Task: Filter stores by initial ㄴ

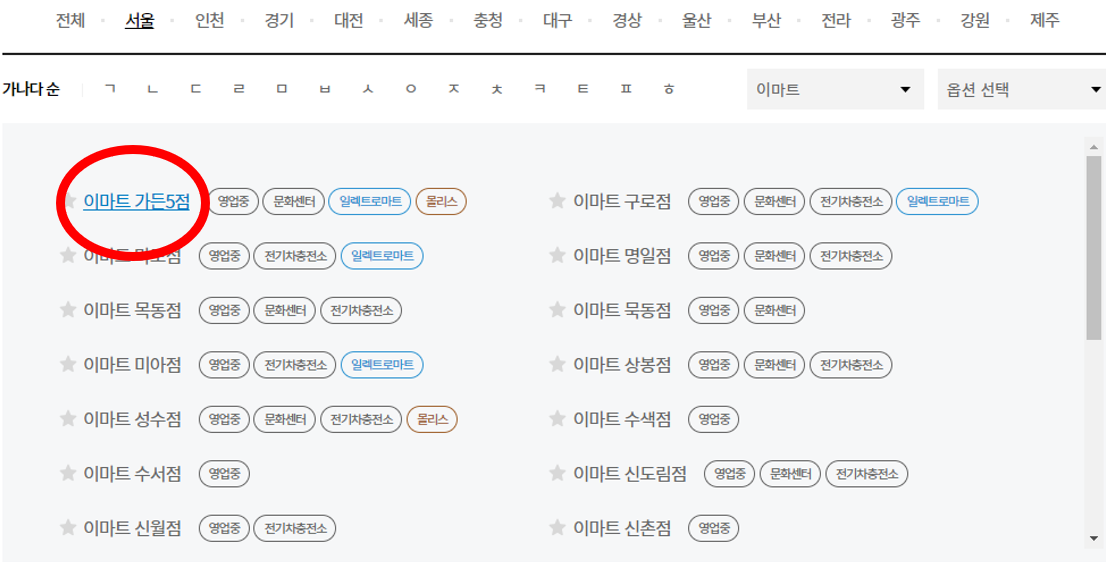Action: (153, 90)
